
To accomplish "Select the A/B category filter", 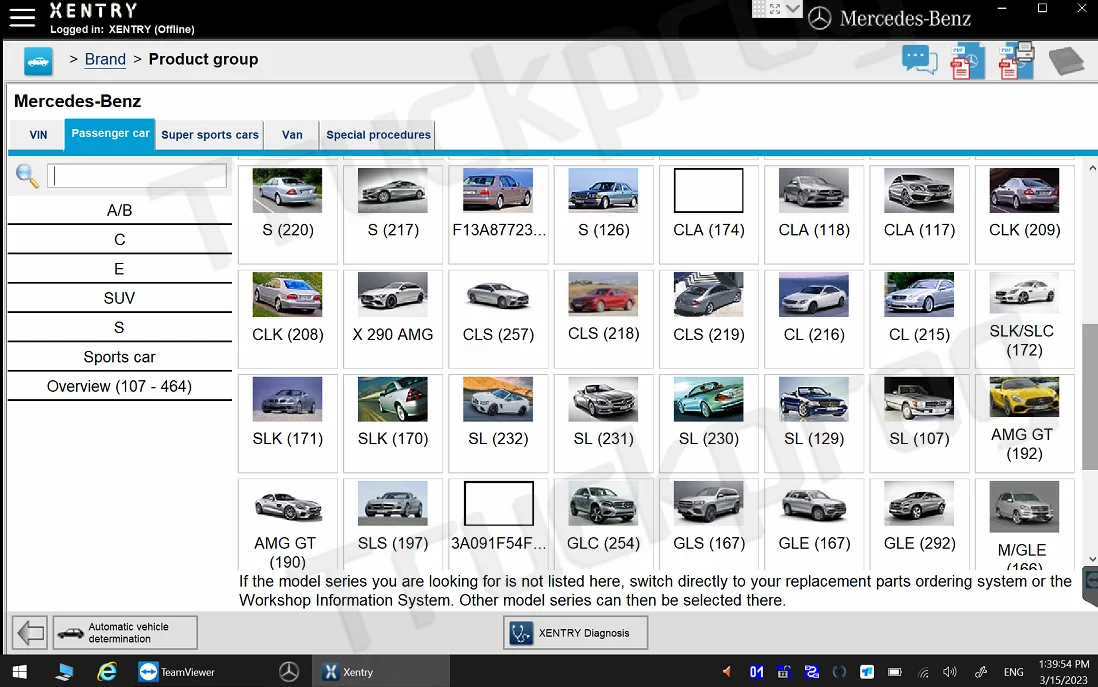I will pyautogui.click(x=120, y=210).
